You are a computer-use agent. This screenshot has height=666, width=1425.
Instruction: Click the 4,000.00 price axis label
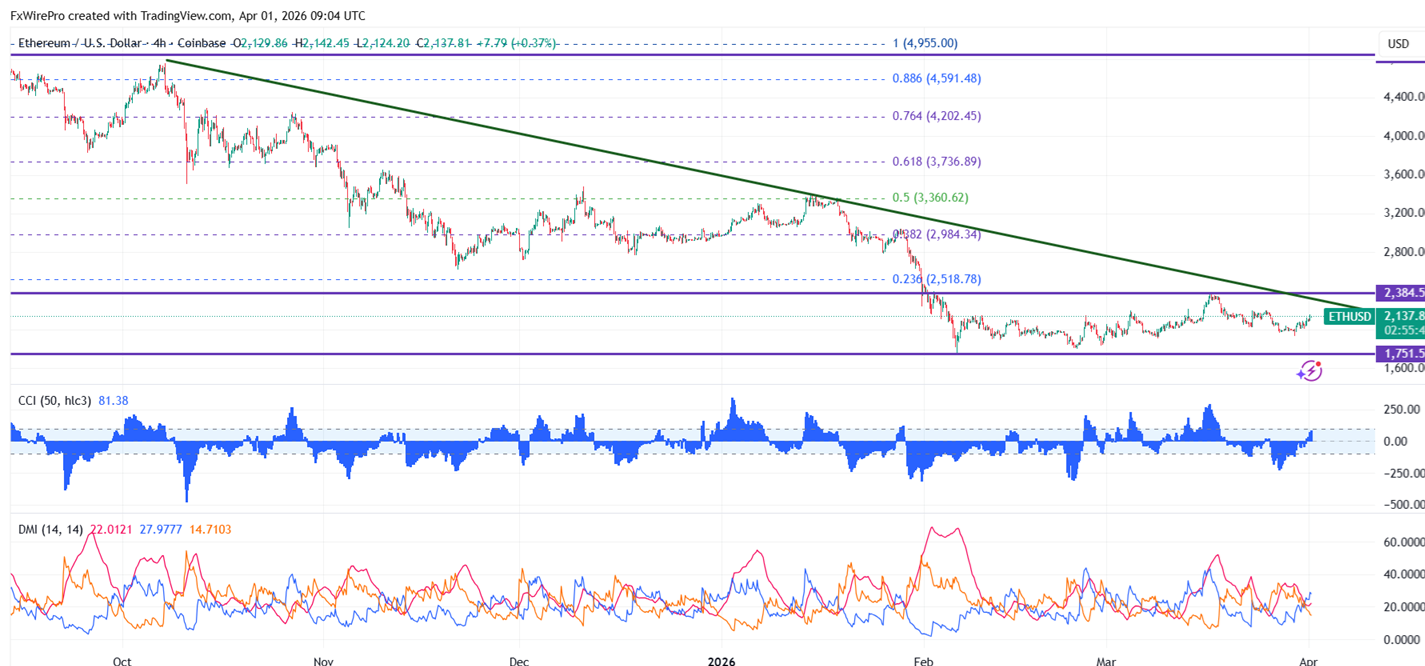(x=1402, y=136)
